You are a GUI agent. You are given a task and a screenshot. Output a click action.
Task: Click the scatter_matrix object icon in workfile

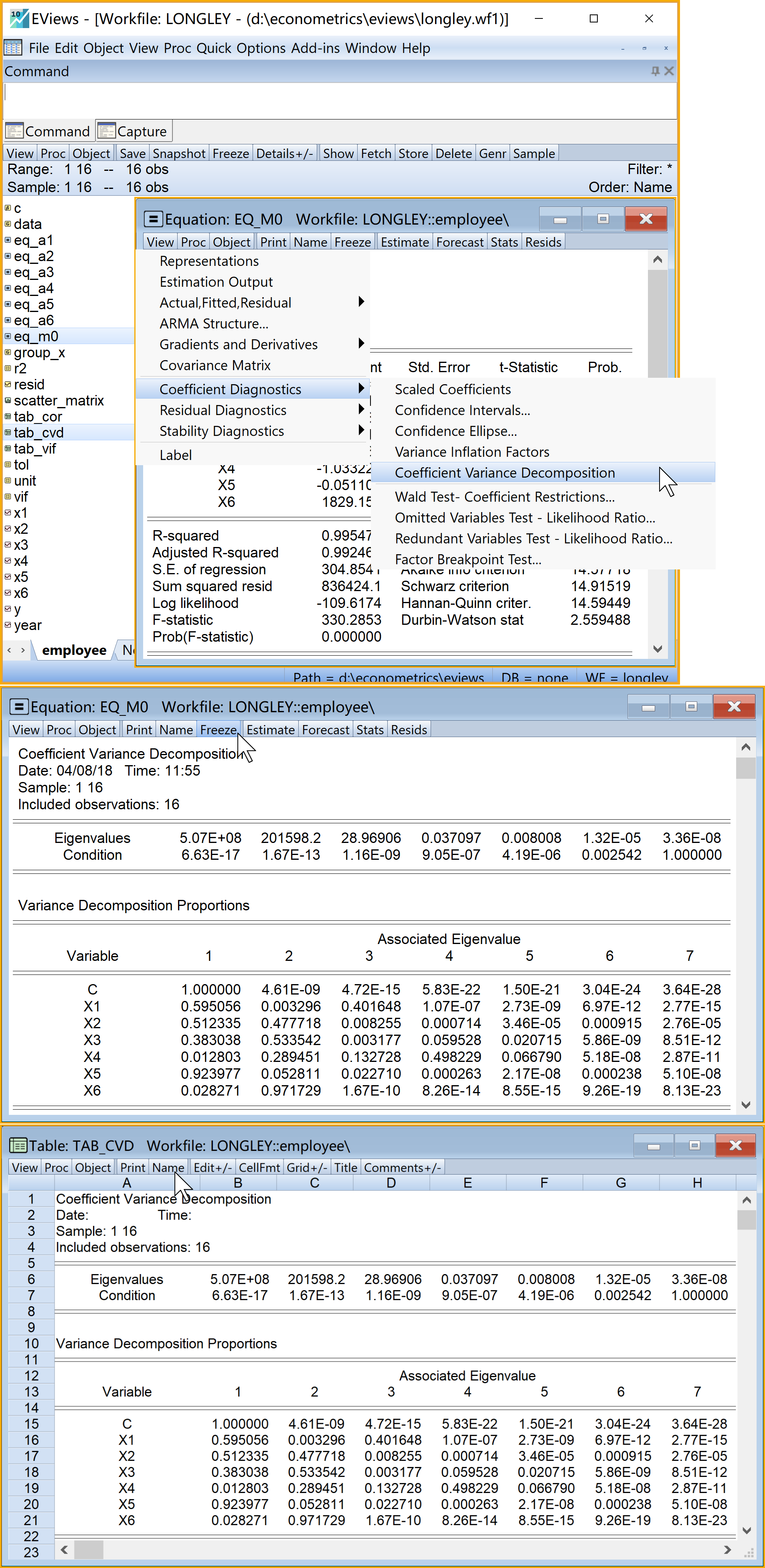(x=8, y=401)
